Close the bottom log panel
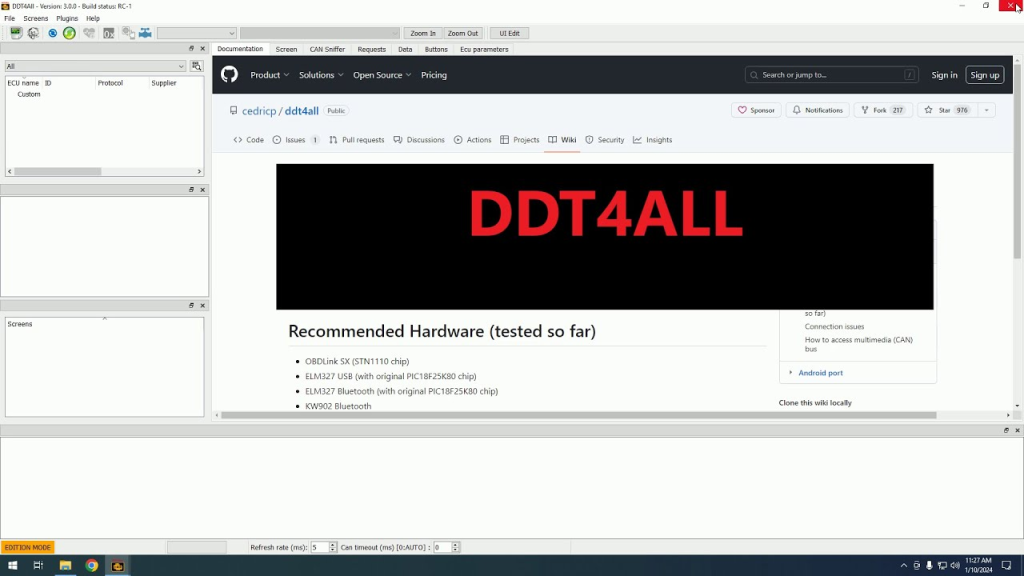The image size is (1024, 576). coord(1017,430)
